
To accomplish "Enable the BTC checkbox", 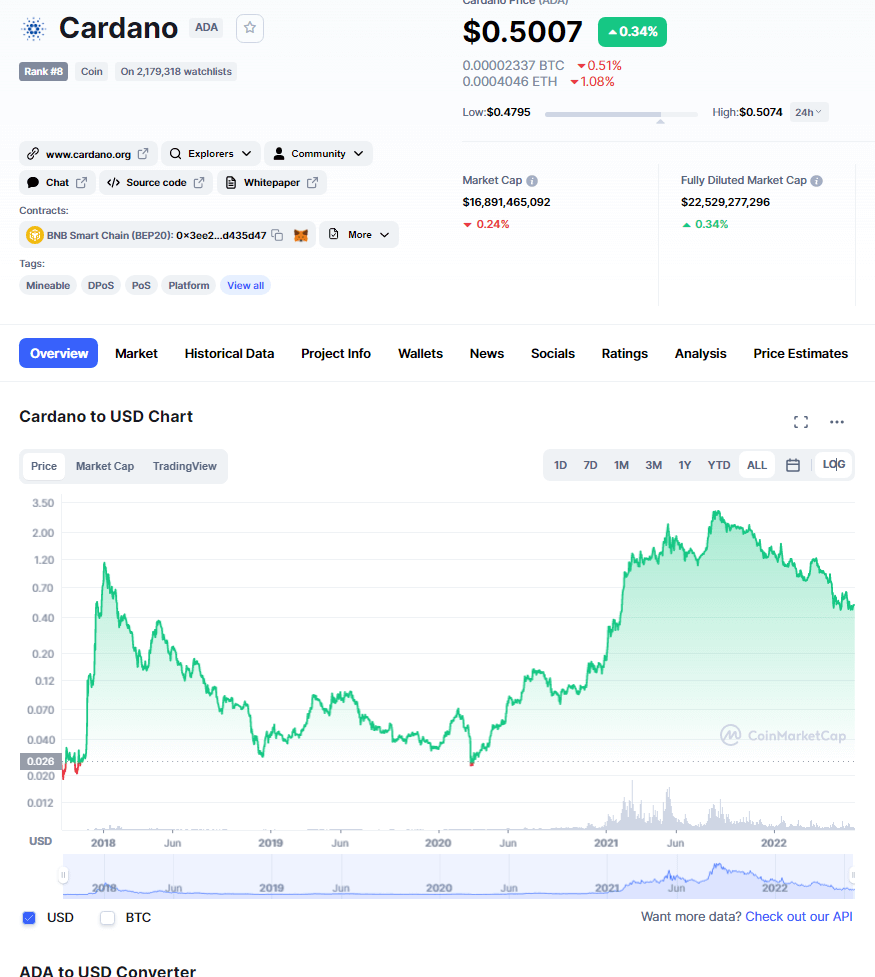I will (108, 917).
